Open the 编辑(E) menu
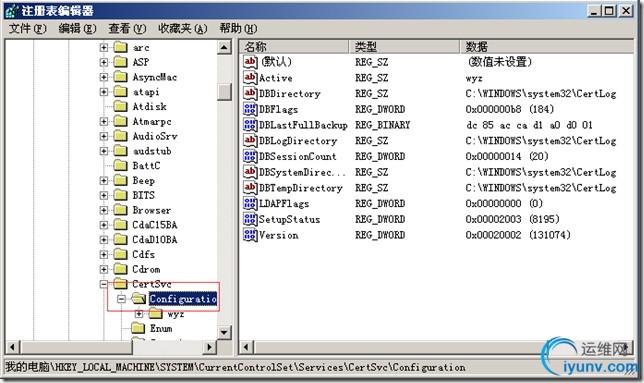Image resolution: width=644 pixels, height=383 pixels. click(77, 28)
